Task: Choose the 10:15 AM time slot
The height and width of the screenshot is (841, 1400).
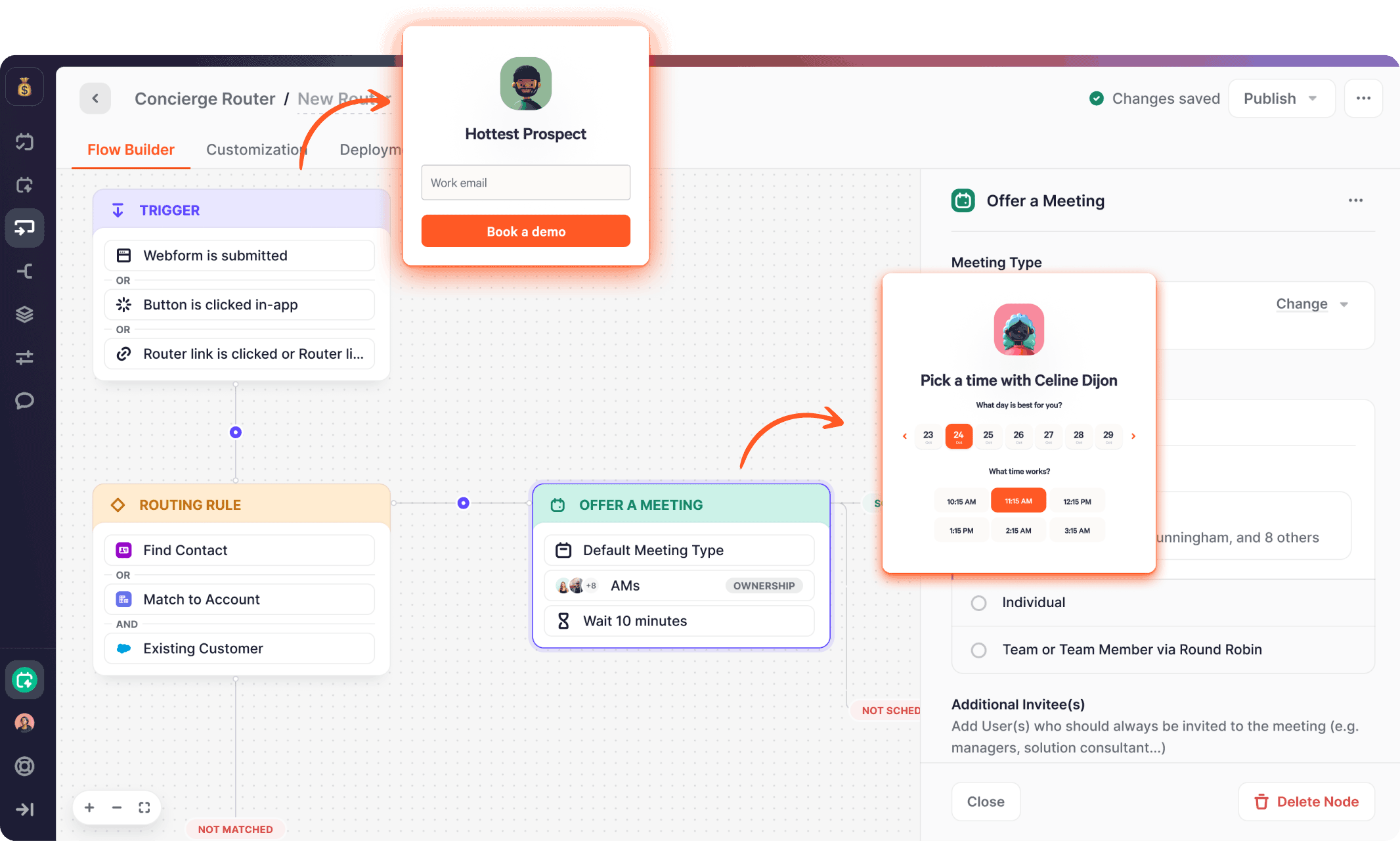Action: coord(961,501)
